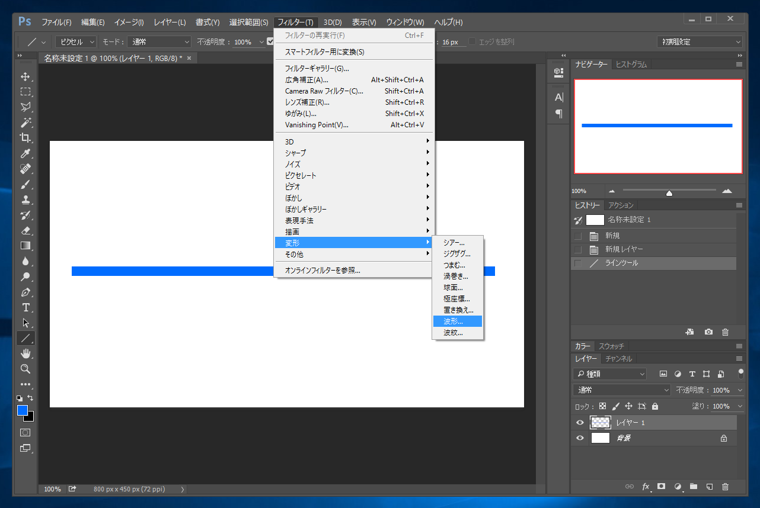Choose フィルターギャラリー(G)... menu item
Screen dimensions: 760x508
click(x=354, y=68)
